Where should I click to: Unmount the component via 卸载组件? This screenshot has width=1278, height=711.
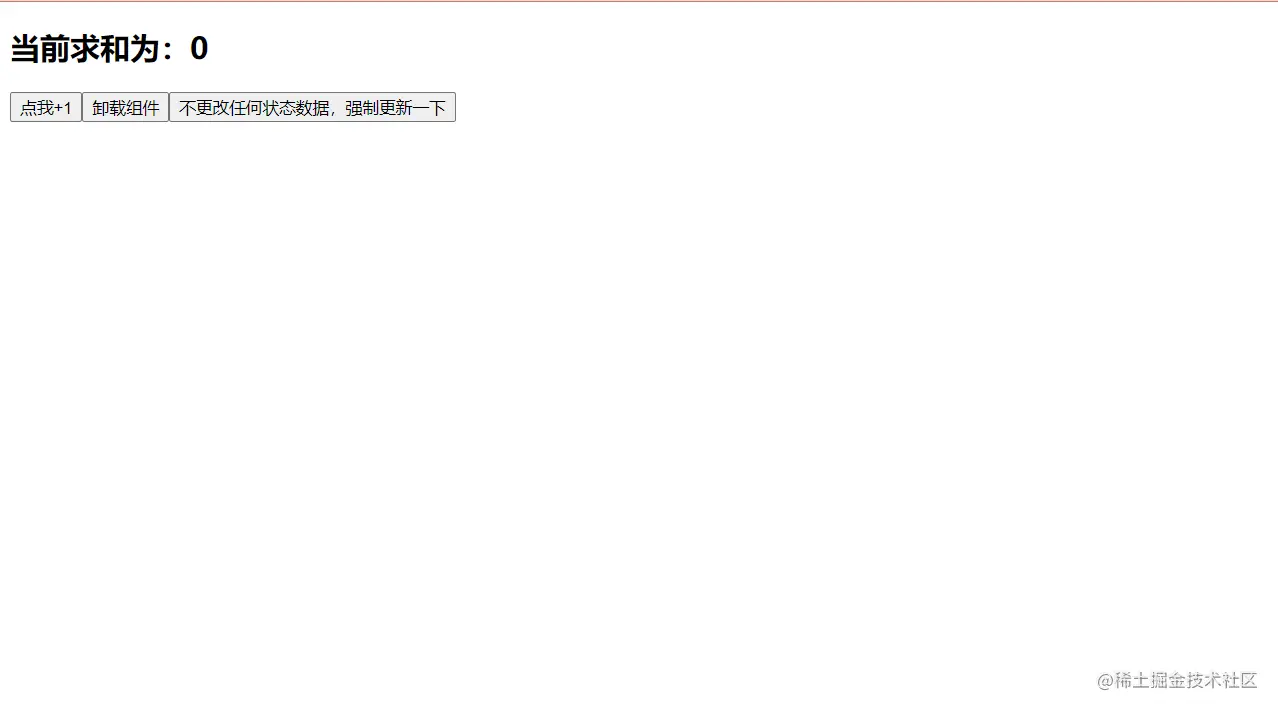[x=125, y=107]
